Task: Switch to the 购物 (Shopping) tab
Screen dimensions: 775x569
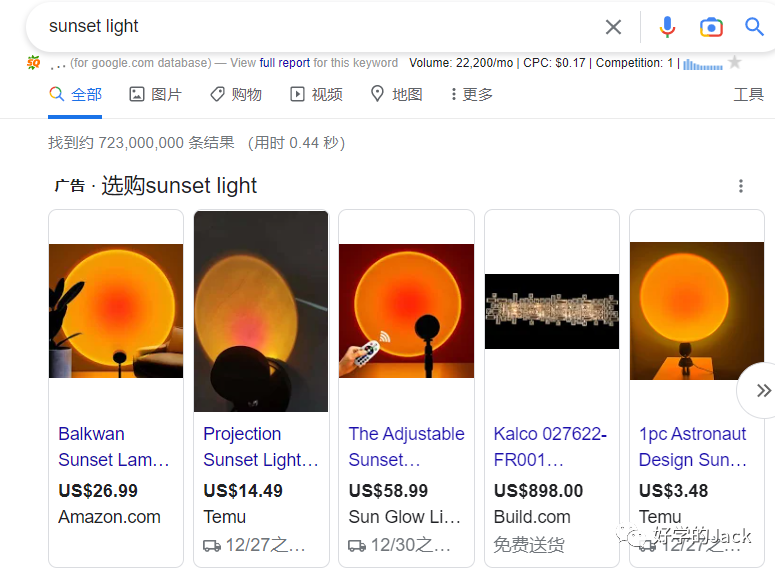Action: pyautogui.click(x=235, y=94)
